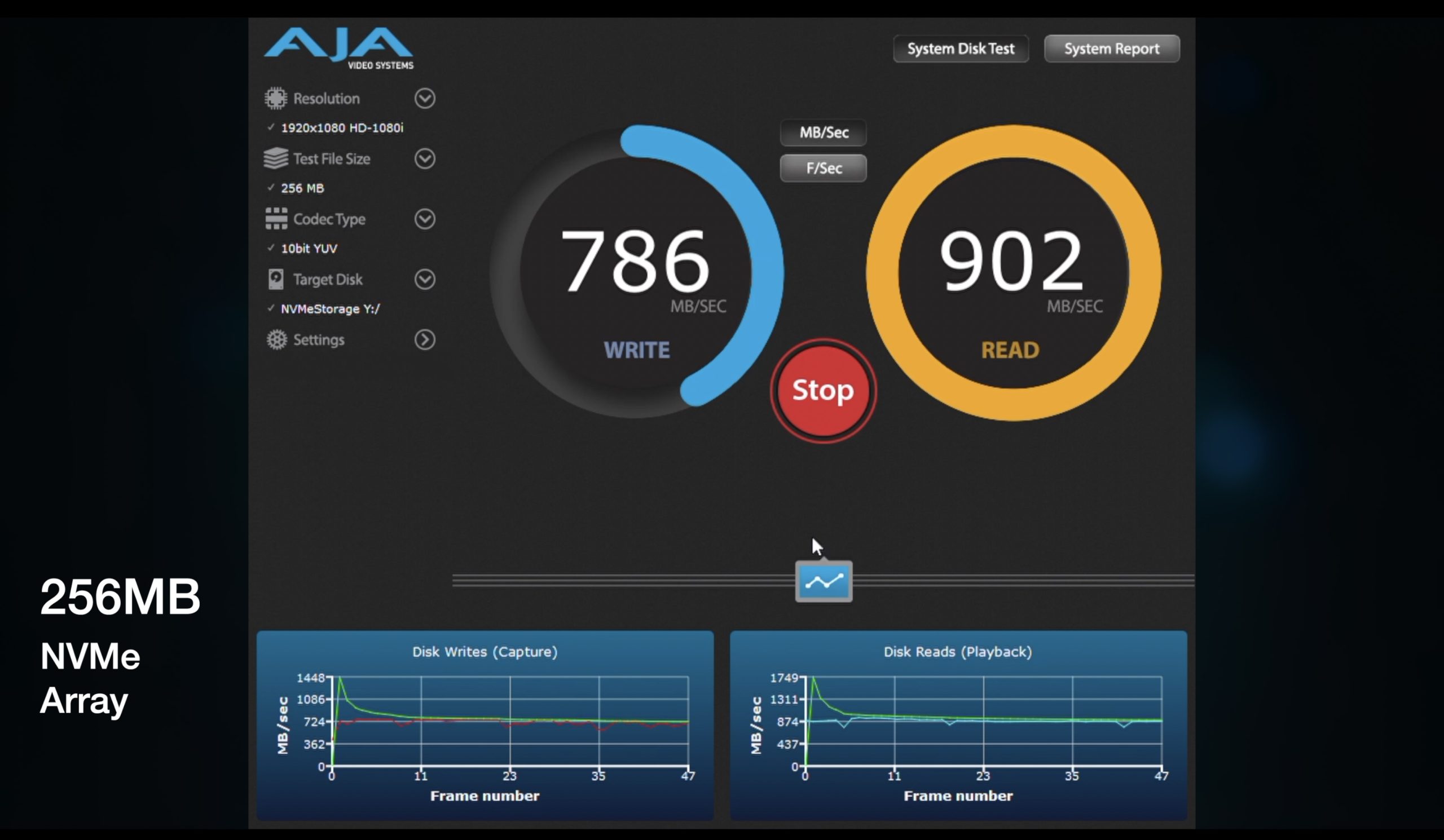The height and width of the screenshot is (840, 1444).
Task: Click the Target Disk drive icon
Action: click(x=276, y=280)
